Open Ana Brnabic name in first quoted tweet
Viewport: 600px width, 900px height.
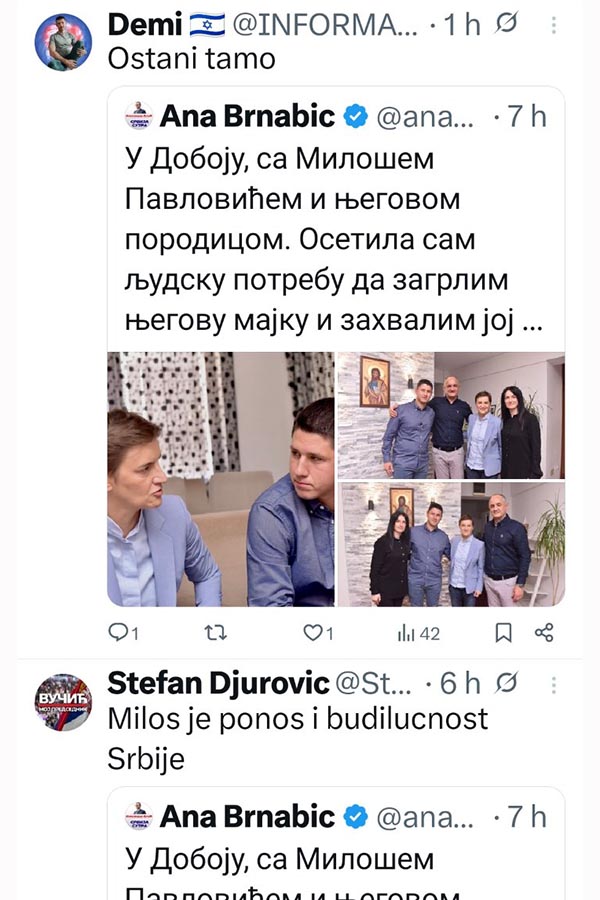[247, 117]
